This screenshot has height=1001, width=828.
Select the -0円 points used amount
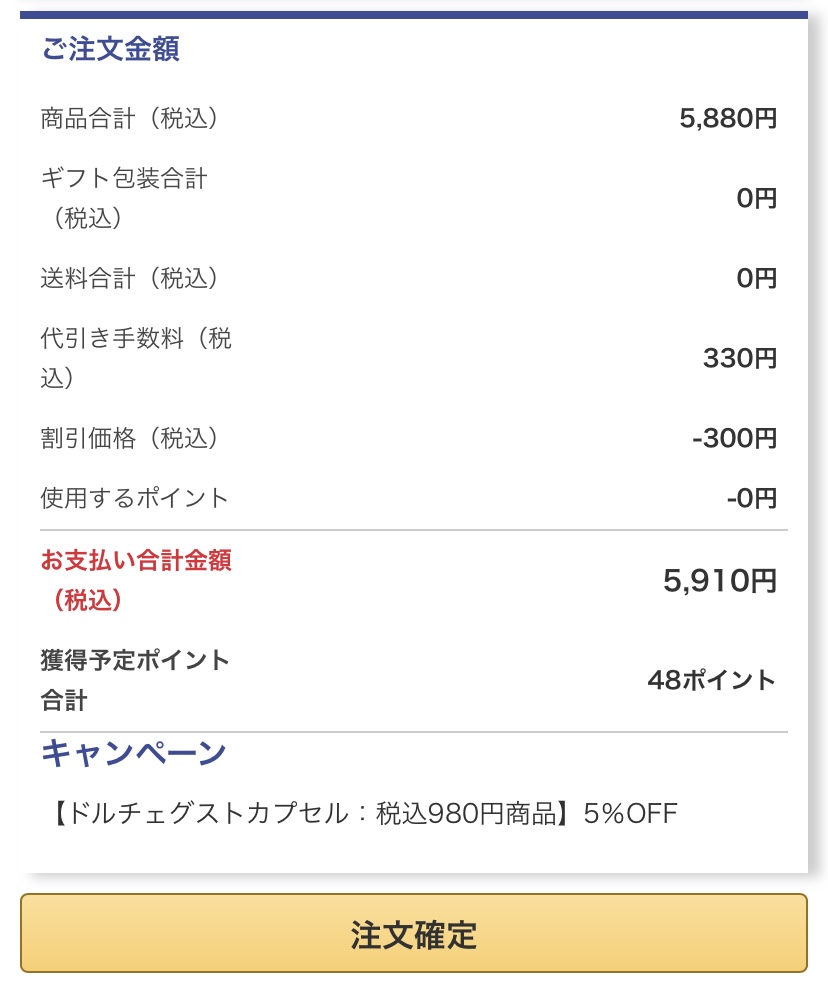click(x=751, y=498)
